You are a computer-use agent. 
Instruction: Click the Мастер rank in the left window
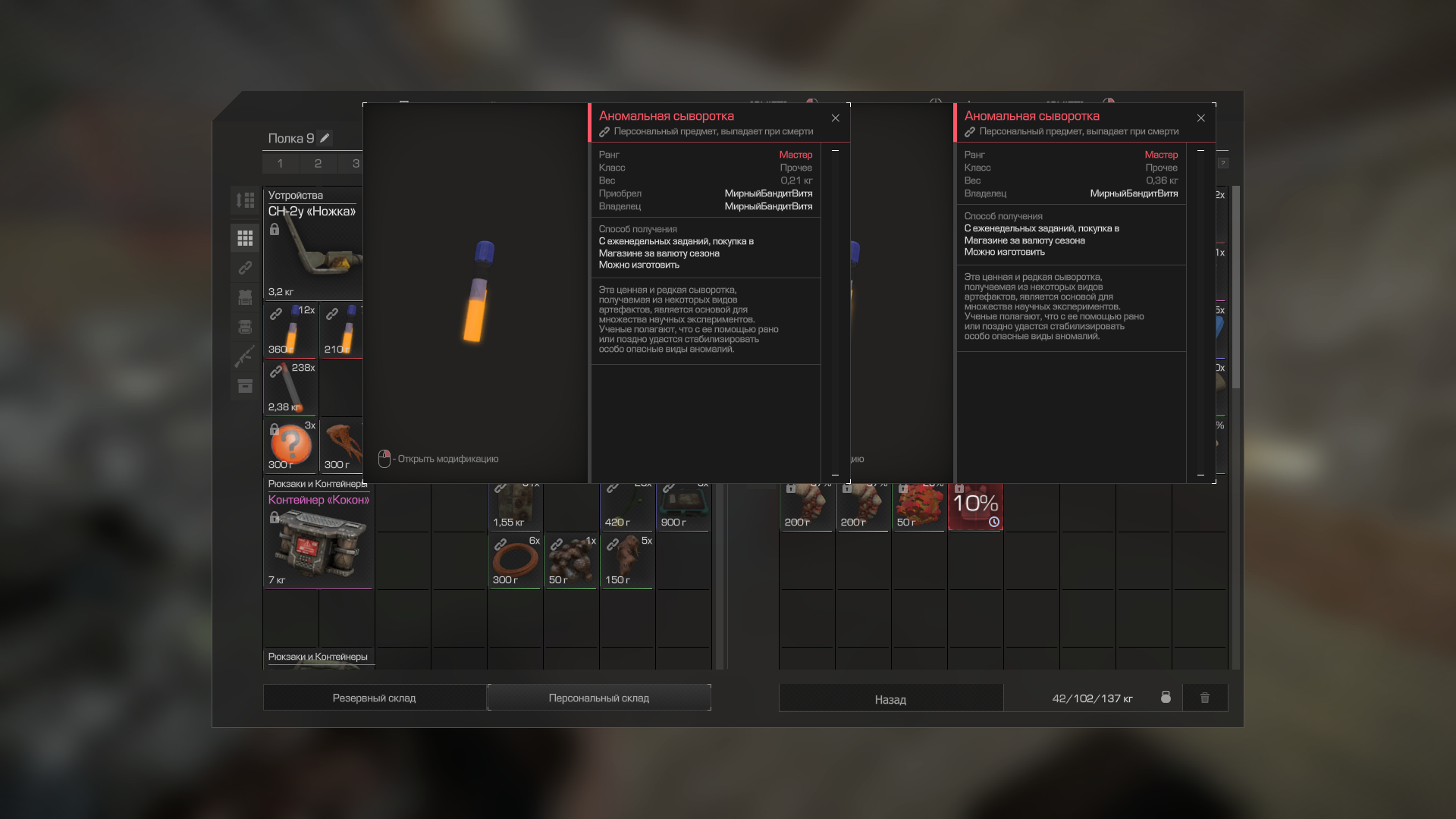pos(795,155)
